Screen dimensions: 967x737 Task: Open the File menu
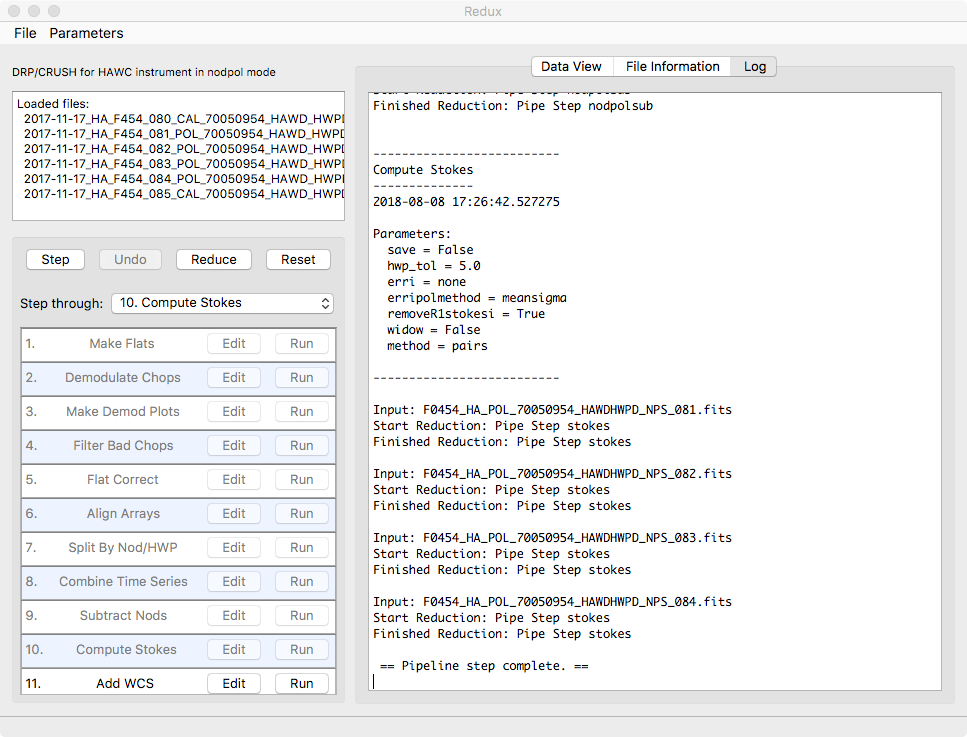(25, 33)
